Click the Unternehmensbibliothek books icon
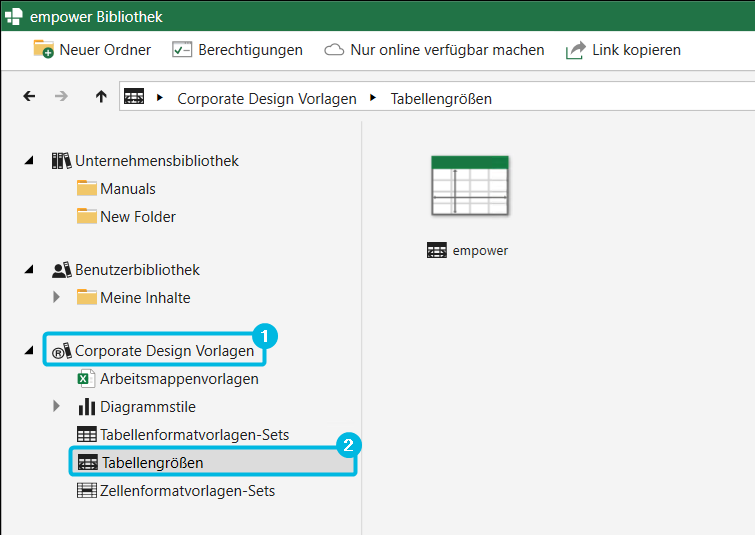This screenshot has width=755, height=535. pos(62,161)
